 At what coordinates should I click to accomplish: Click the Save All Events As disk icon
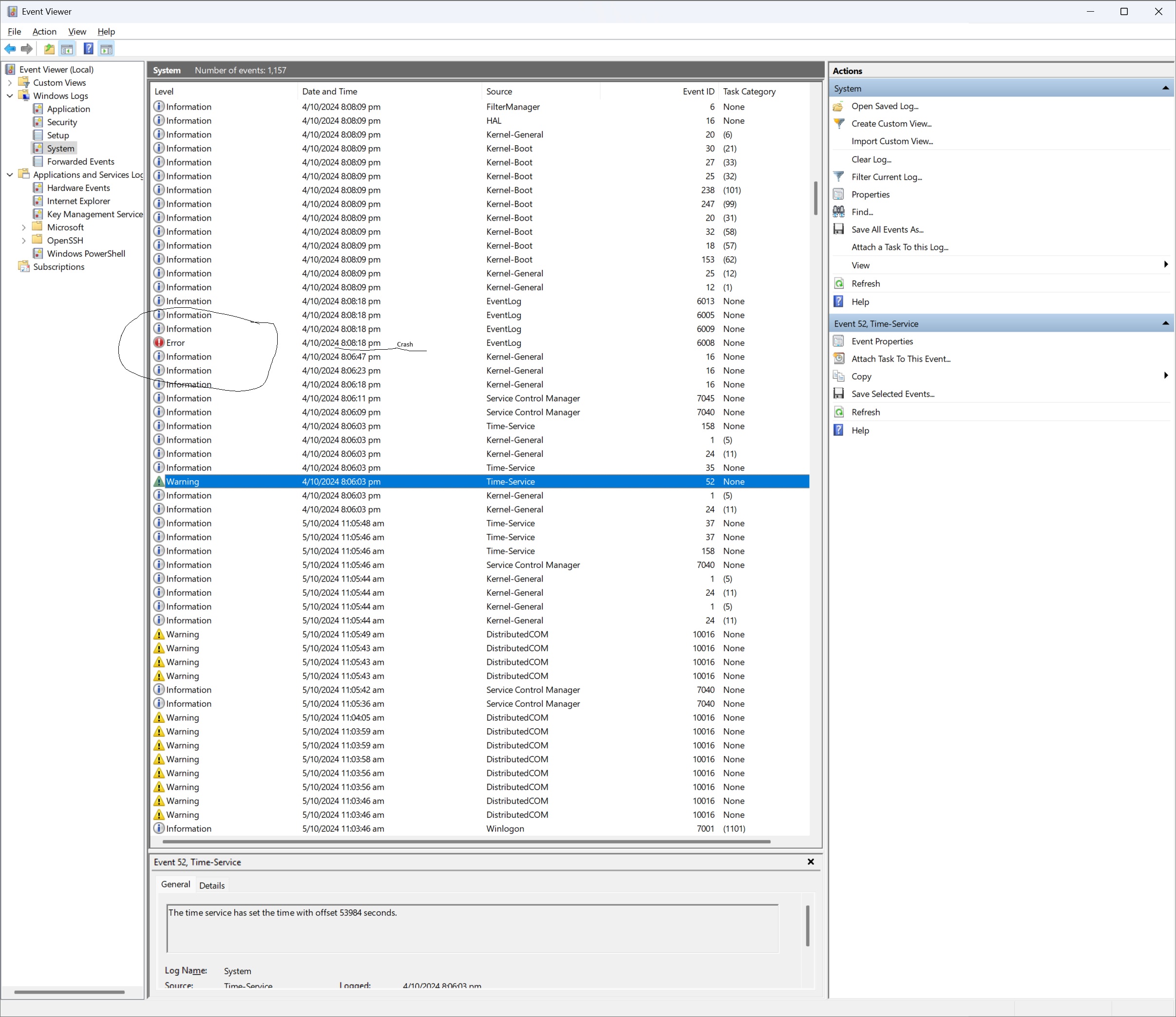click(838, 230)
